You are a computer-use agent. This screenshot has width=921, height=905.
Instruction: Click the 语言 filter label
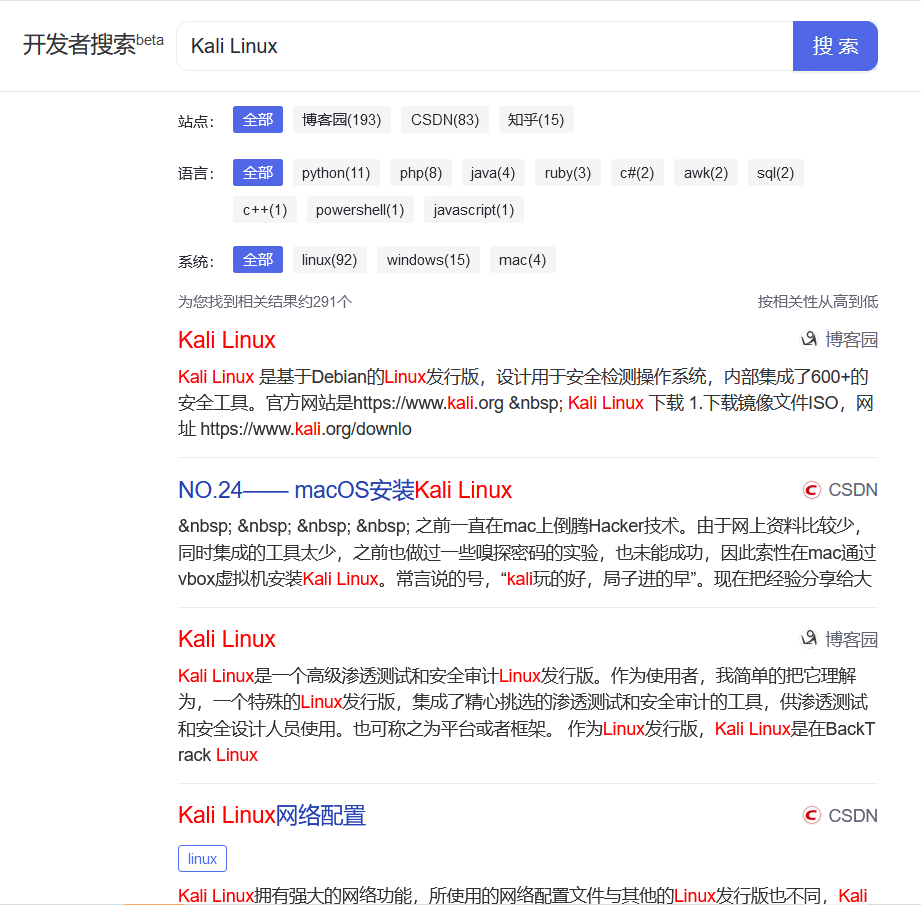click(196, 174)
